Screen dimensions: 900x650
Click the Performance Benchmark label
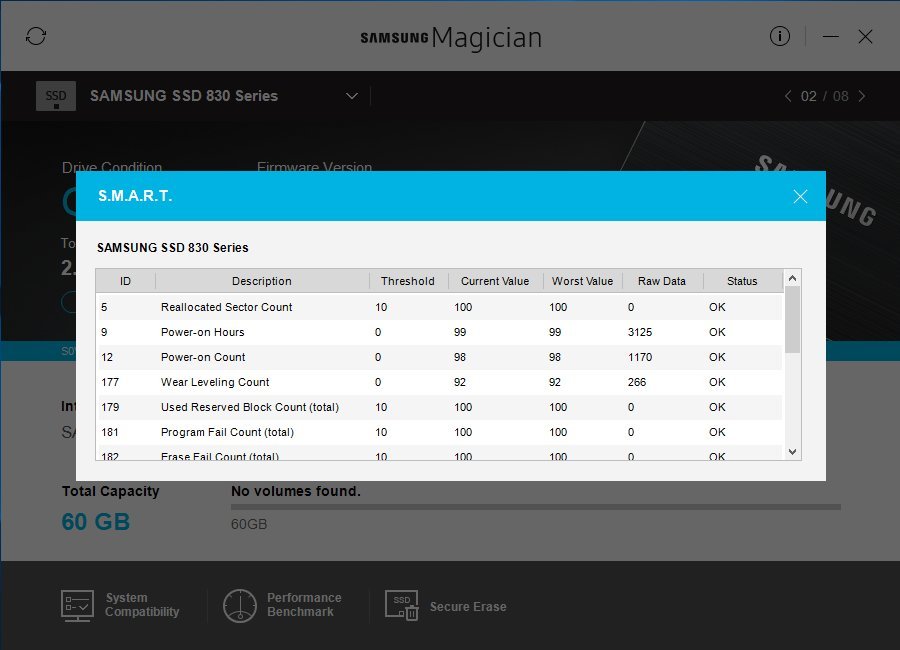[x=304, y=605]
